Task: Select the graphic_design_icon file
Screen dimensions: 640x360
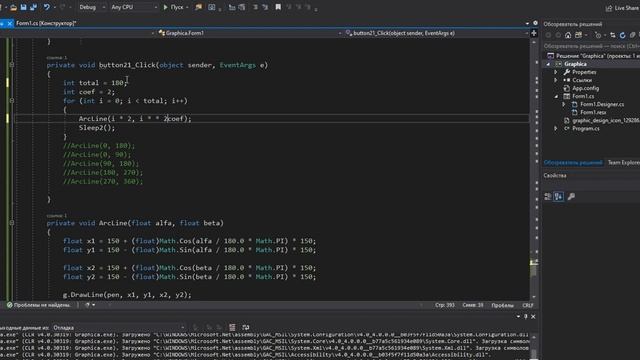Action: [x=606, y=120]
